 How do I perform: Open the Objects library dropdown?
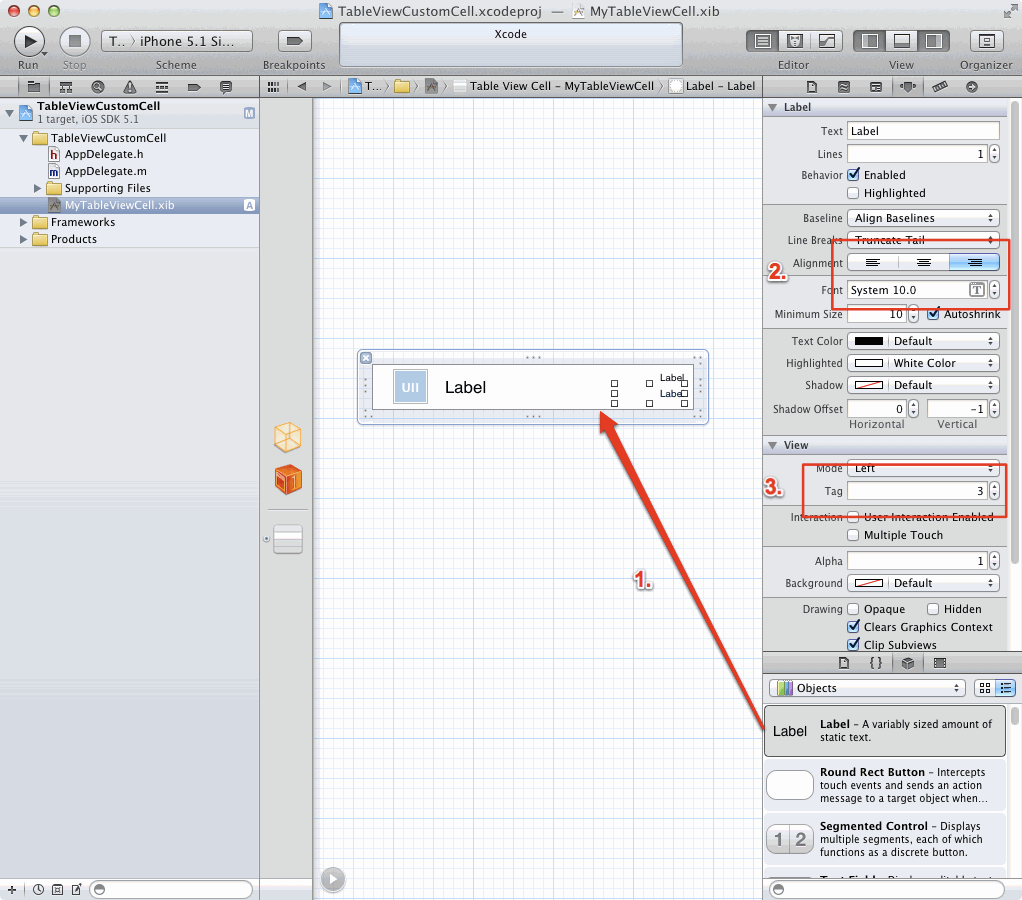coord(866,688)
